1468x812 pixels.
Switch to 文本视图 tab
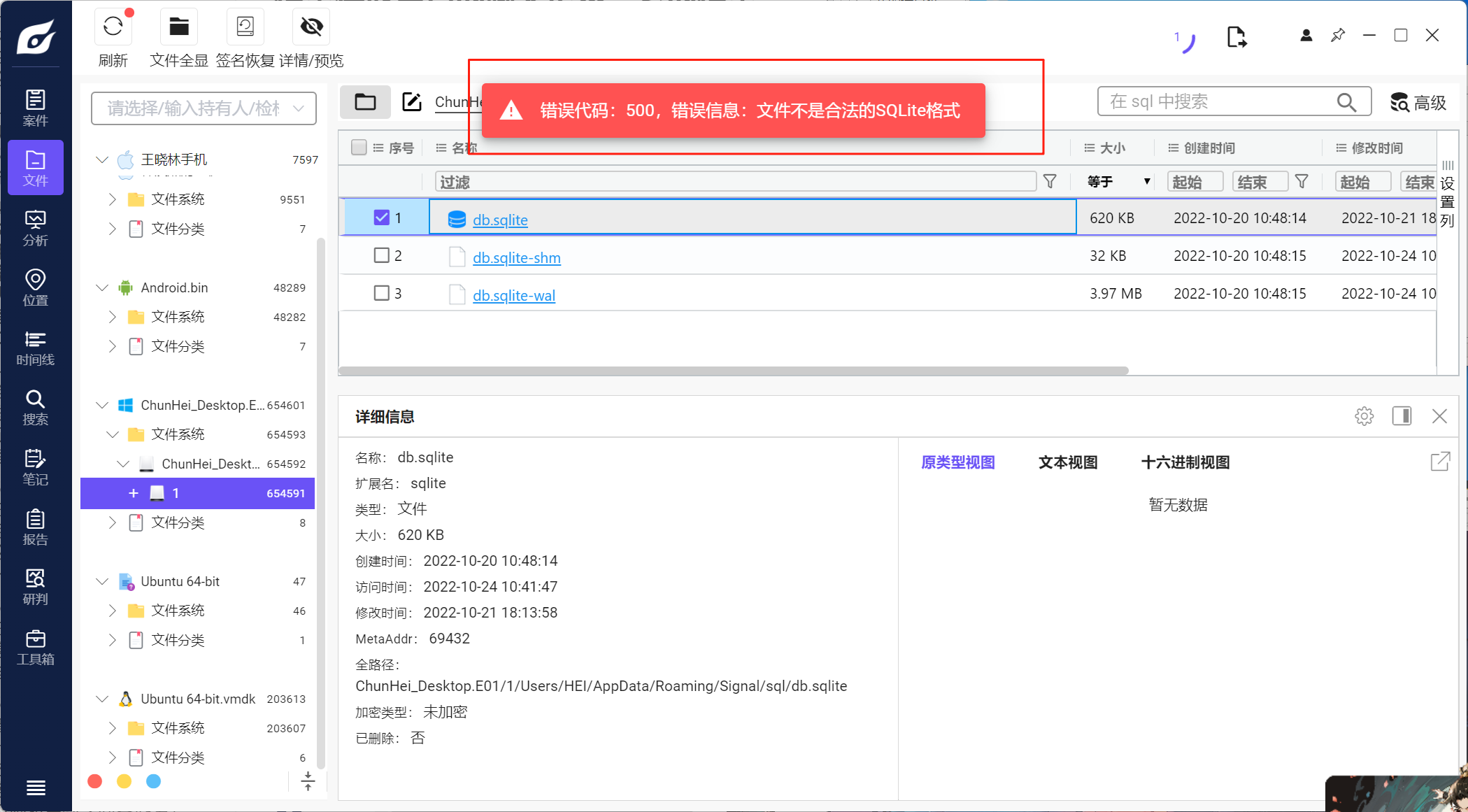[x=1067, y=462]
